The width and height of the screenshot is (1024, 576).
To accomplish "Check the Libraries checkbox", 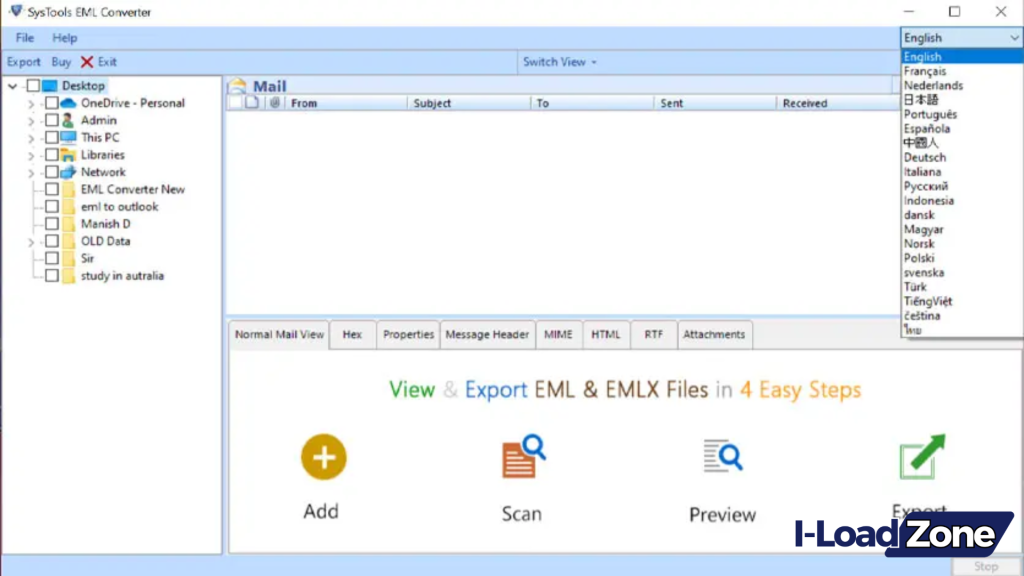I will click(52, 155).
